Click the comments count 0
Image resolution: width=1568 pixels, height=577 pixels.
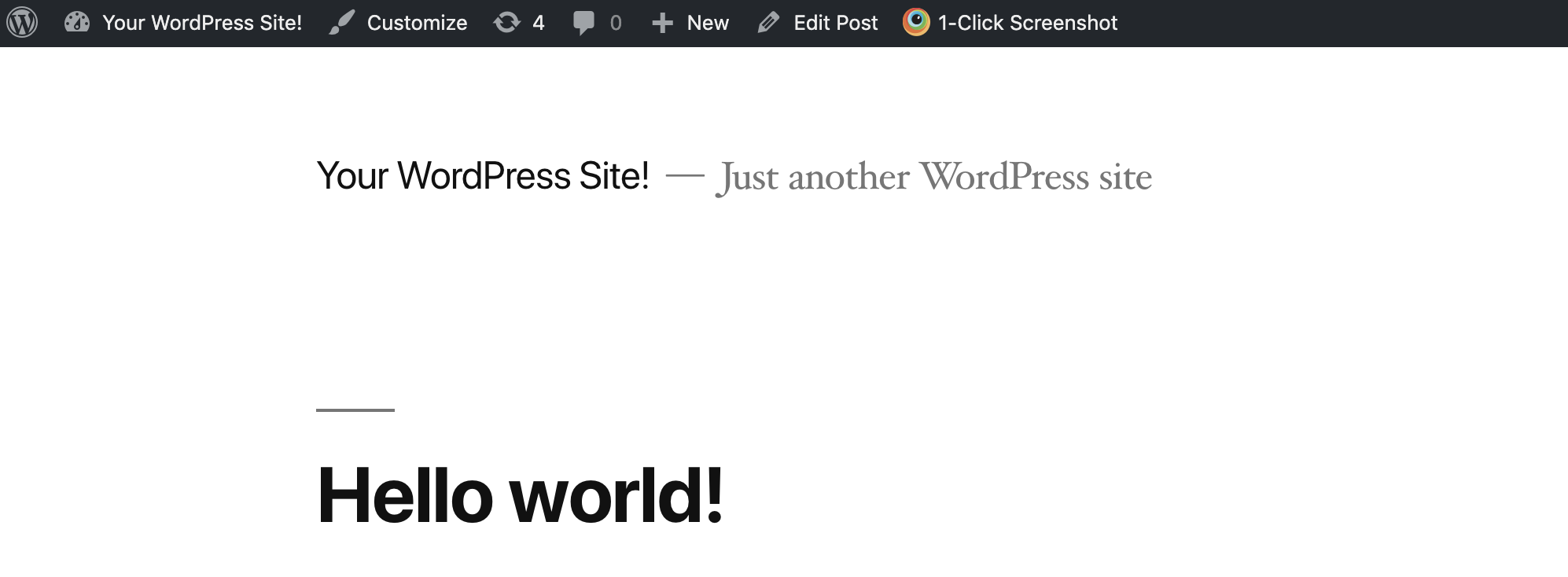[616, 23]
